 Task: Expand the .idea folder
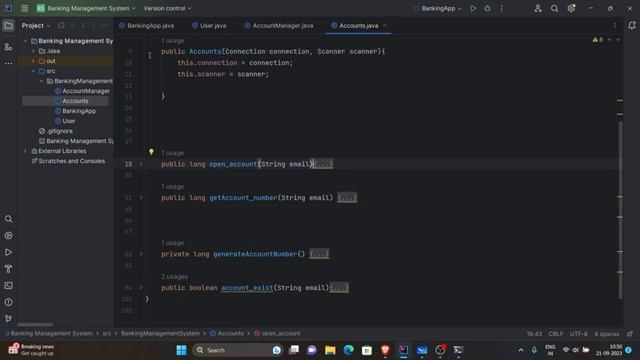pos(33,51)
